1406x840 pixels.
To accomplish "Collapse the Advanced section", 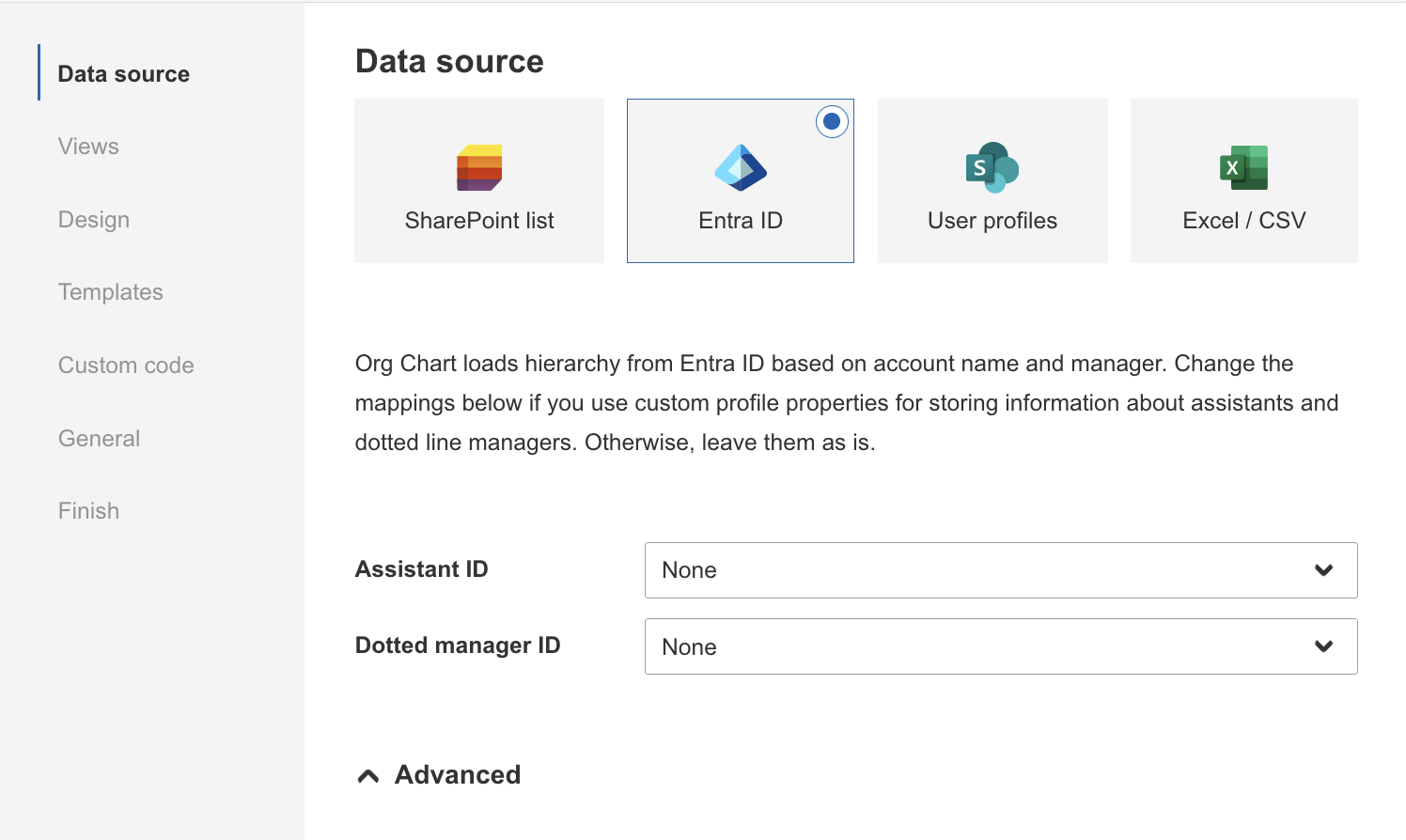I will (x=437, y=774).
